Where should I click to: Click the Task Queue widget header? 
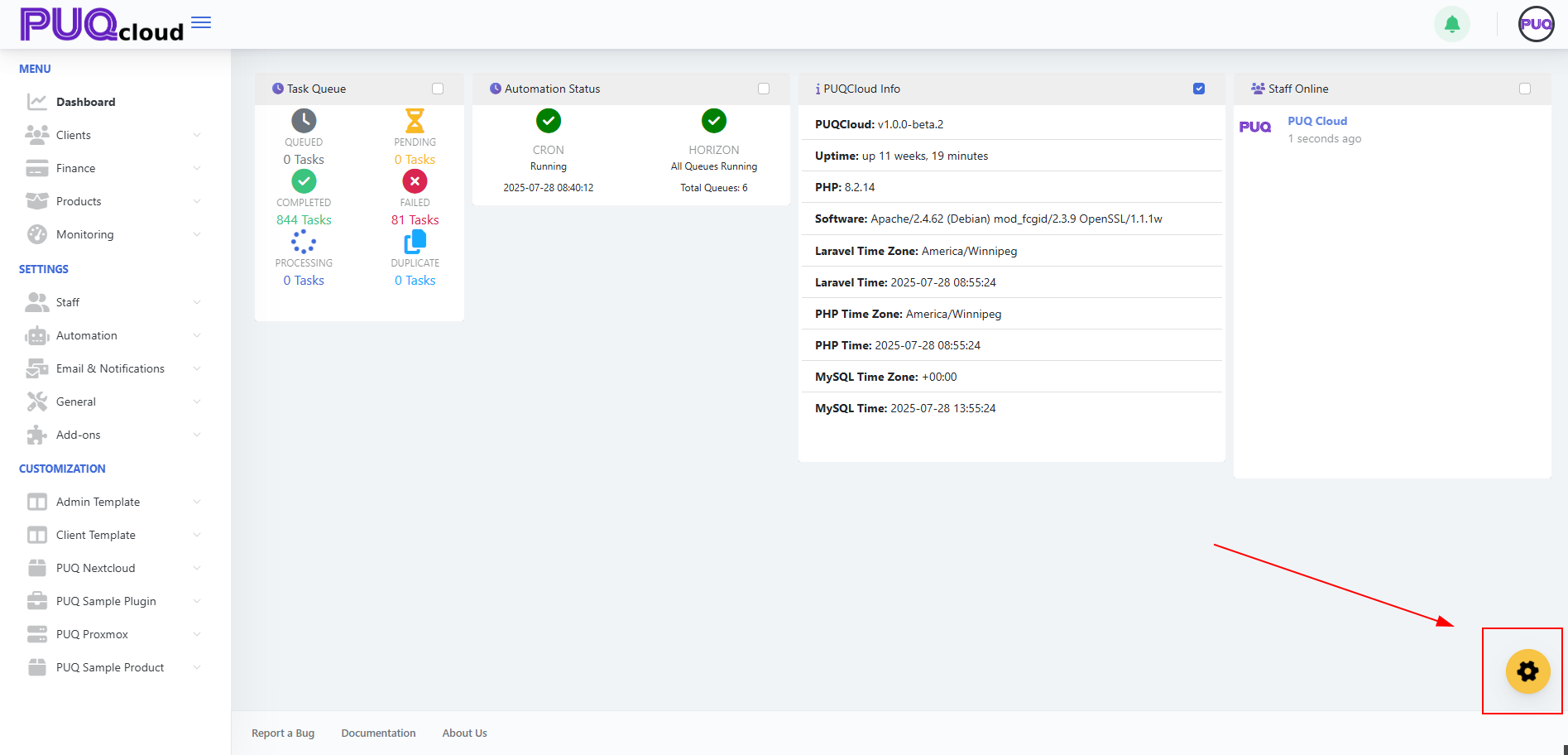pos(359,89)
